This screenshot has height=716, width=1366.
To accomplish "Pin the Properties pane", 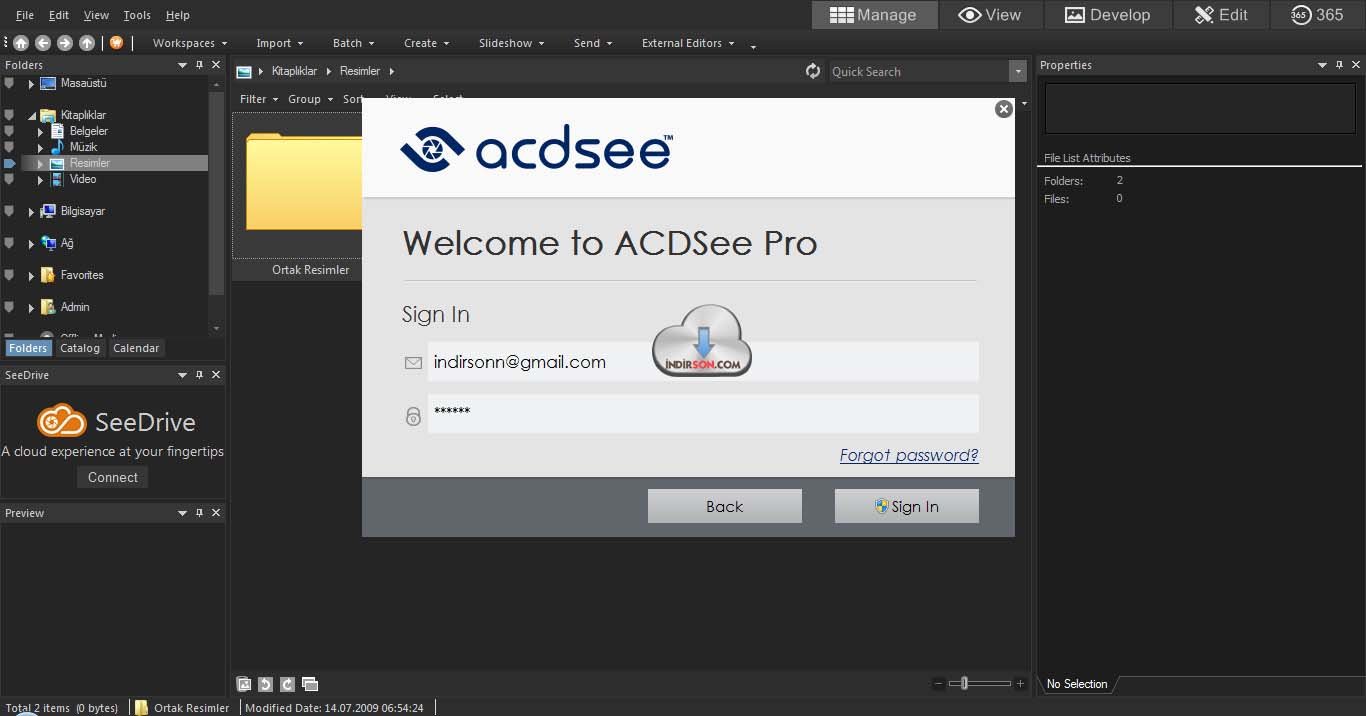I will (x=1339, y=65).
